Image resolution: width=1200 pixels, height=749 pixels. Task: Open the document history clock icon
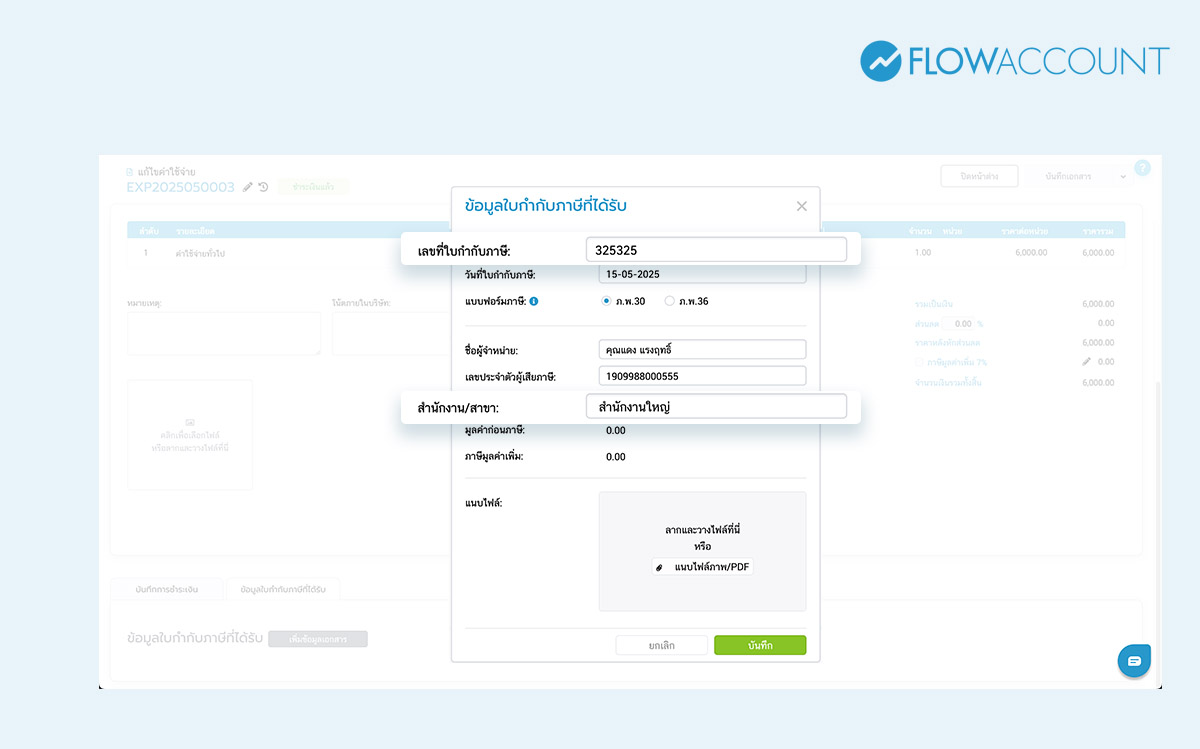coord(263,187)
